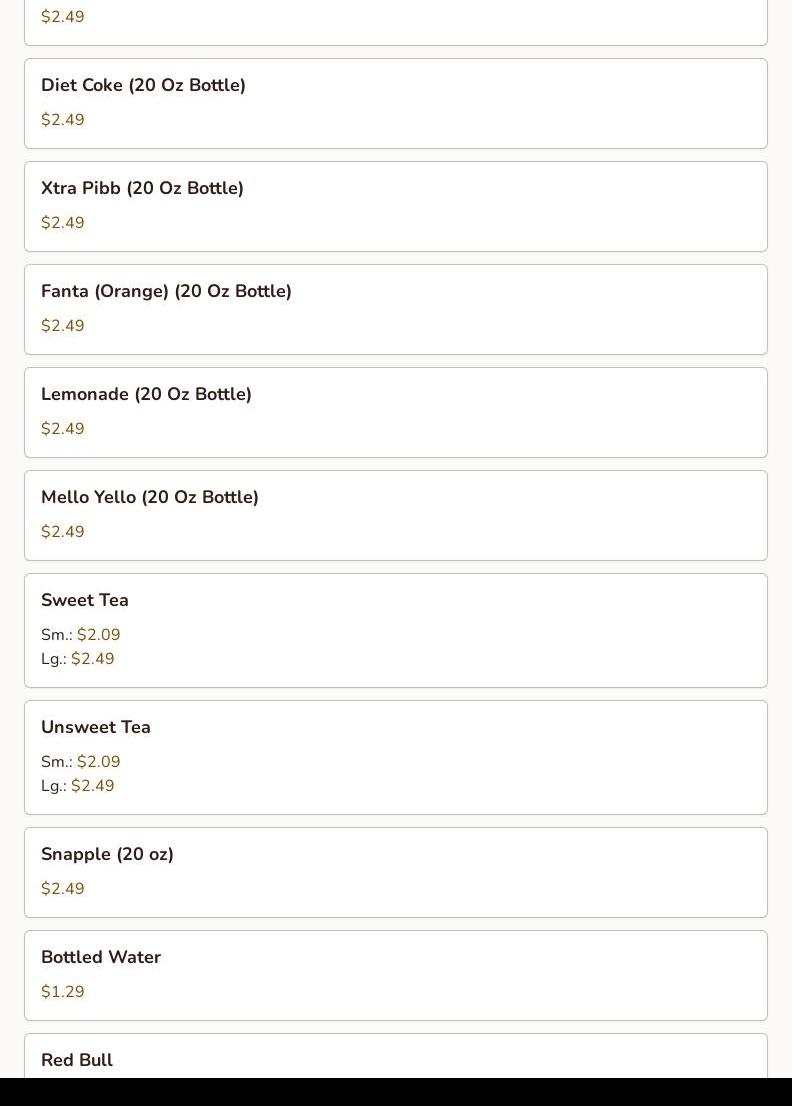Choose the Bottled Water item title
This screenshot has width=792, height=1106.
101,958
